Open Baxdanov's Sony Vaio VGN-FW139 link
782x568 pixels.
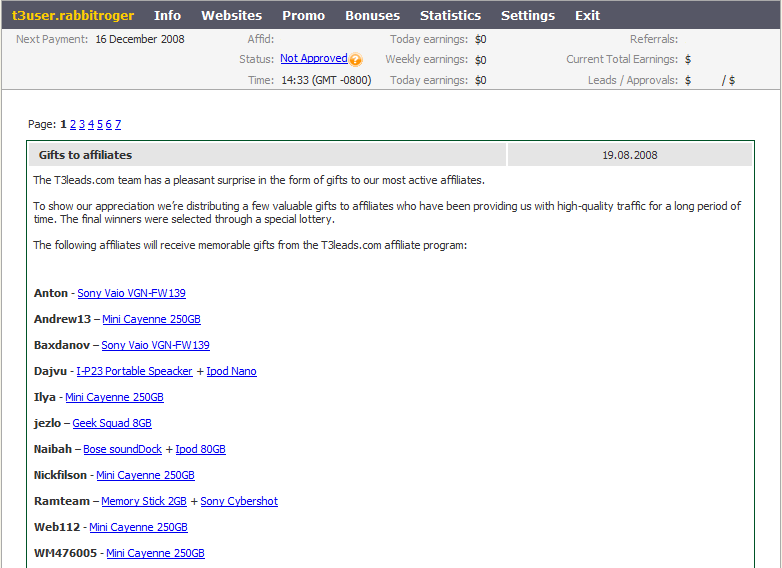point(155,345)
